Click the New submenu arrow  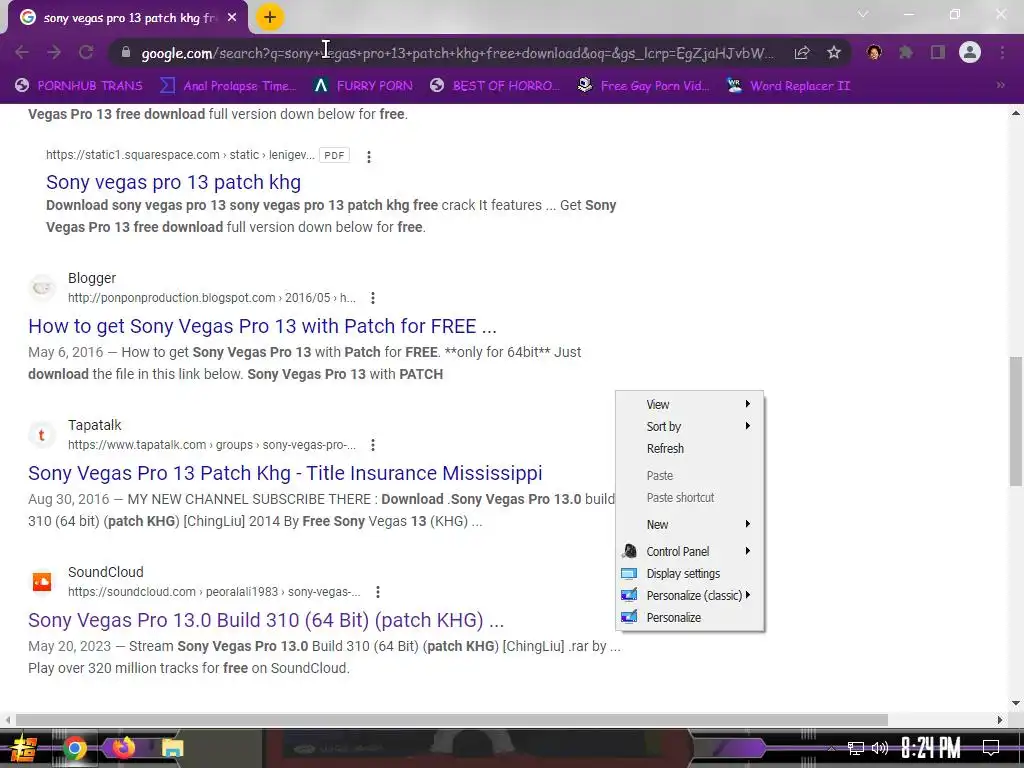point(748,524)
